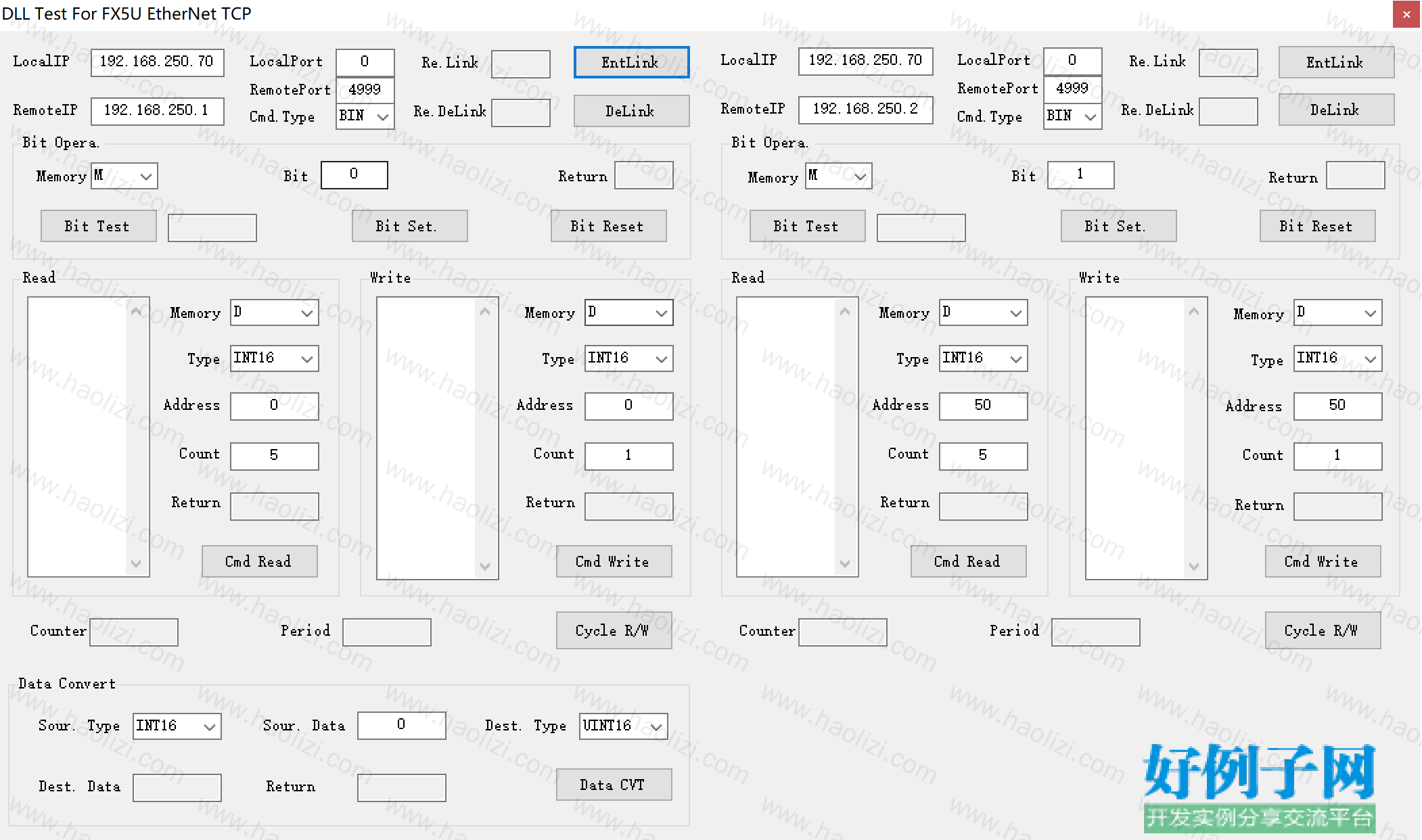The height and width of the screenshot is (840, 1422).
Task: Open the Dest. Type UINT16 dropdown
Action: click(623, 726)
